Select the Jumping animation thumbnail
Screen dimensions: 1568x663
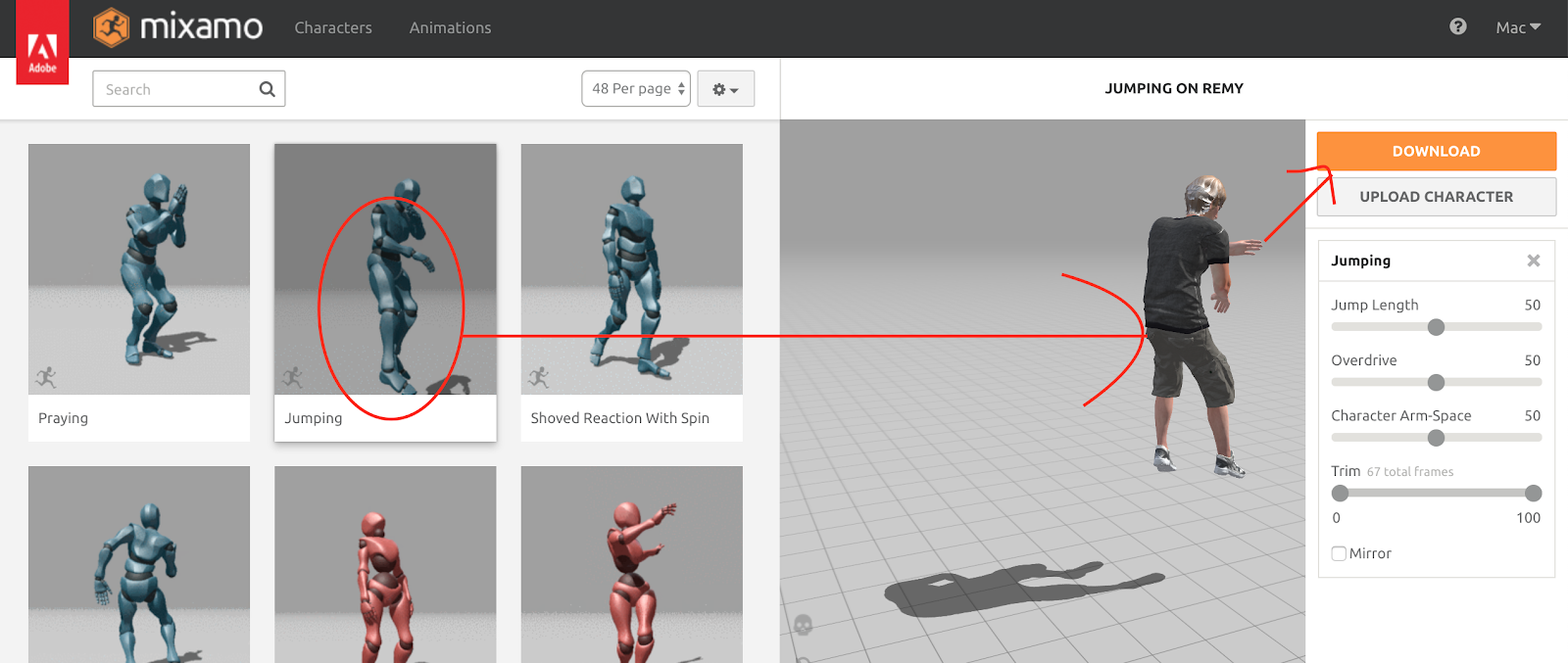pyautogui.click(x=385, y=269)
